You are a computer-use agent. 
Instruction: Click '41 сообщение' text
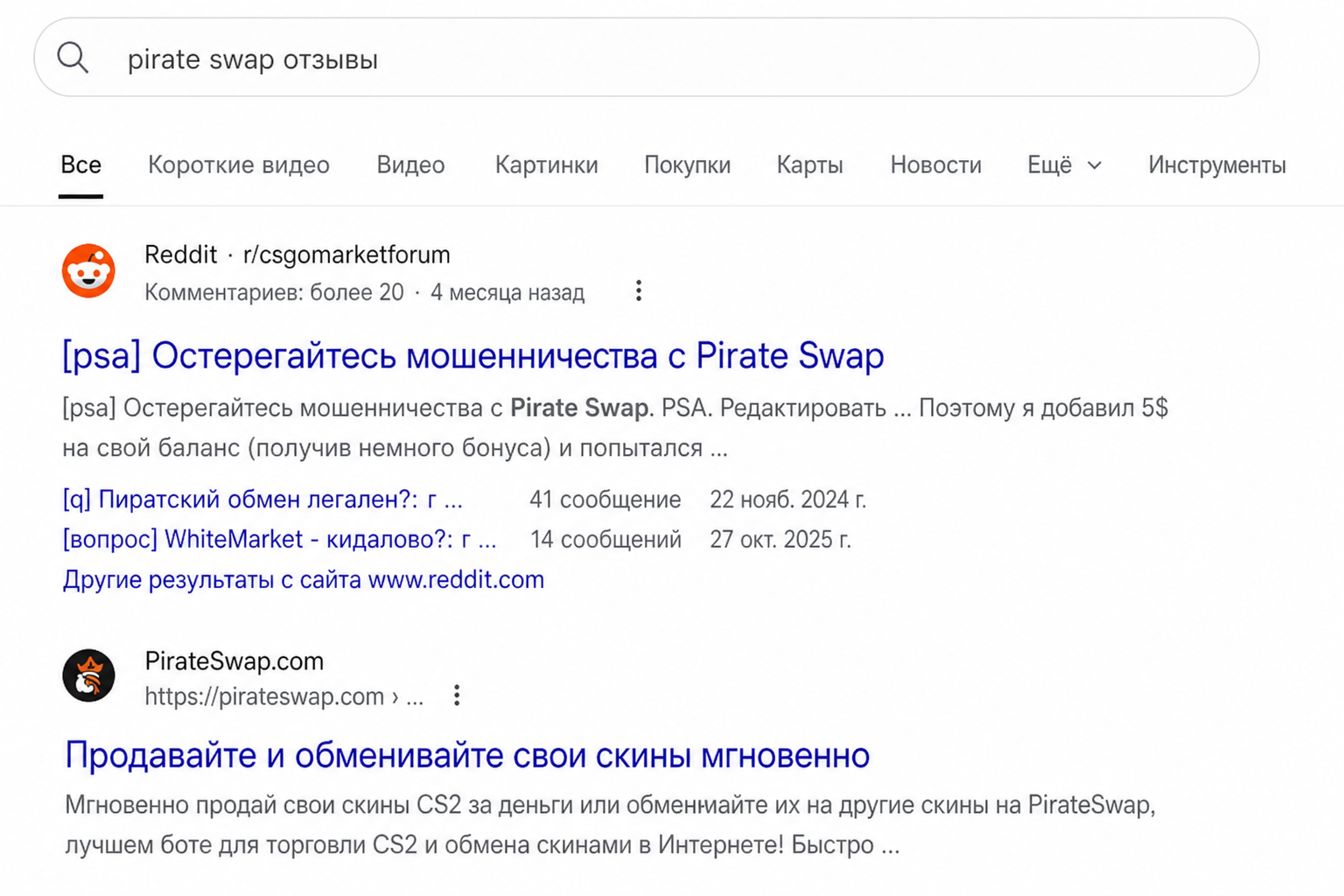click(605, 499)
